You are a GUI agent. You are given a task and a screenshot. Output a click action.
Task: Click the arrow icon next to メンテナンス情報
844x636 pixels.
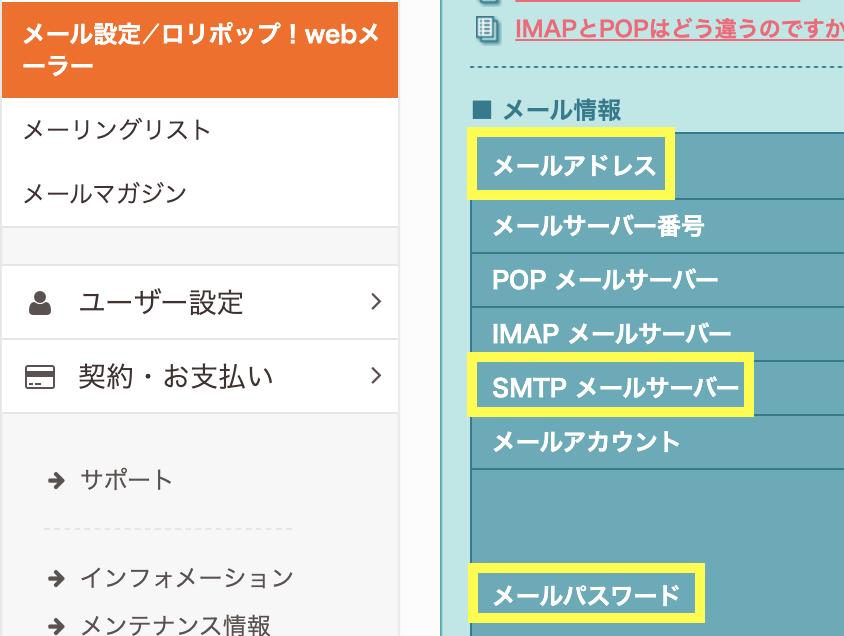pyautogui.click(x=56, y=626)
